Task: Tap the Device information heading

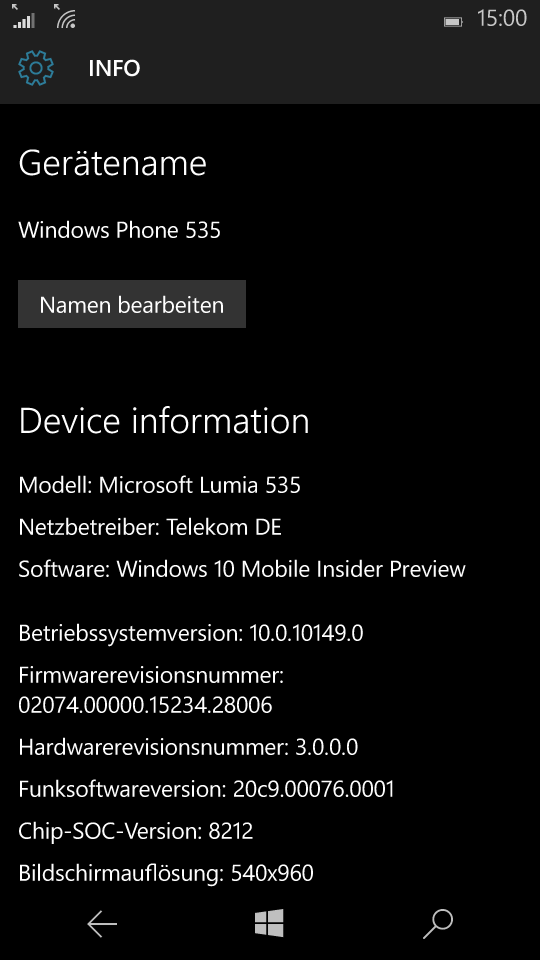Action: [x=164, y=422]
